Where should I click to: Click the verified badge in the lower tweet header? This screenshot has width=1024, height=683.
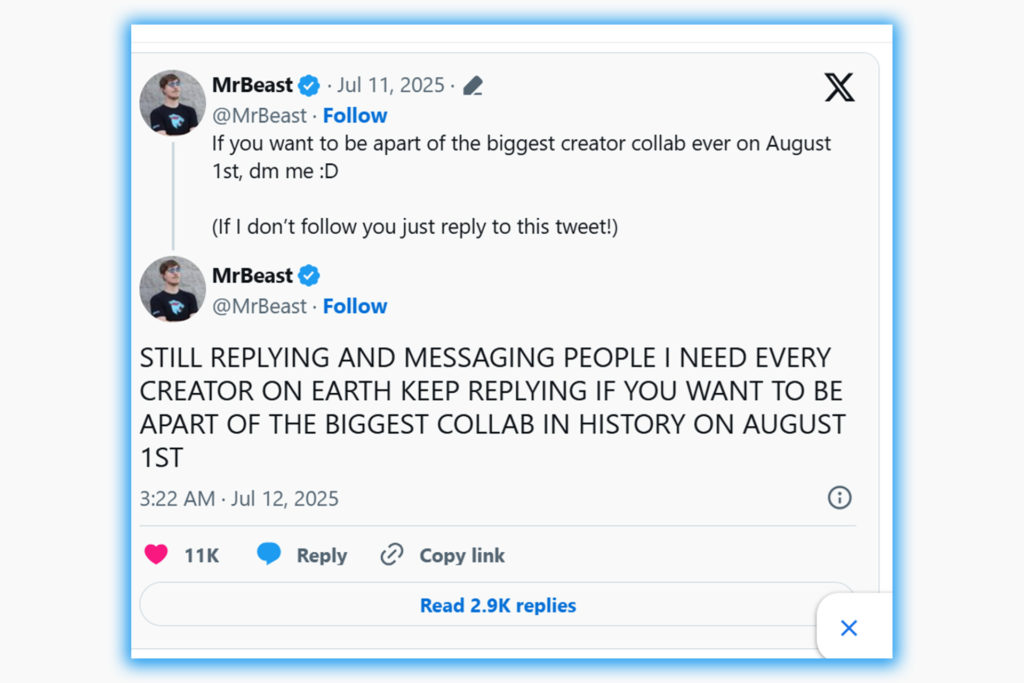click(309, 276)
